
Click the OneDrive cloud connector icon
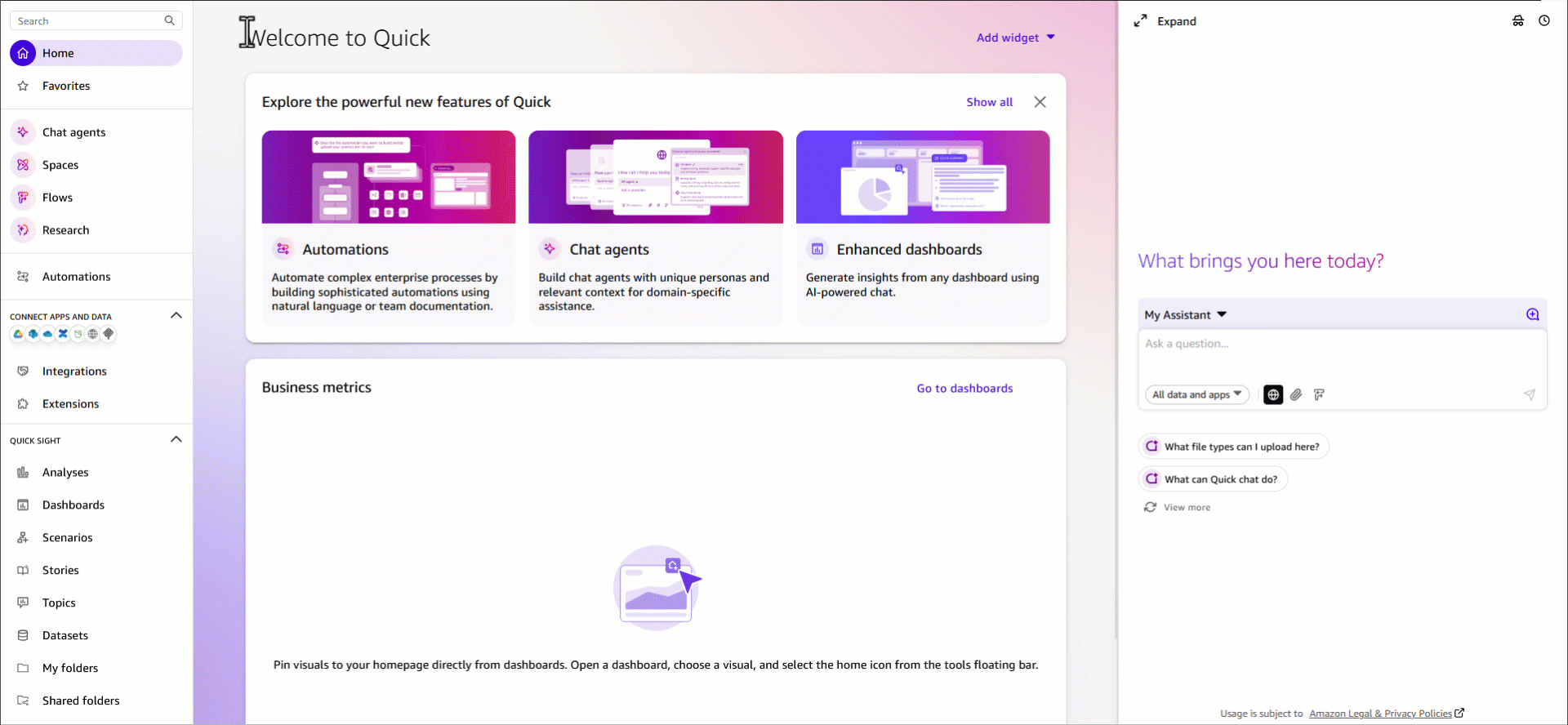tap(48, 334)
